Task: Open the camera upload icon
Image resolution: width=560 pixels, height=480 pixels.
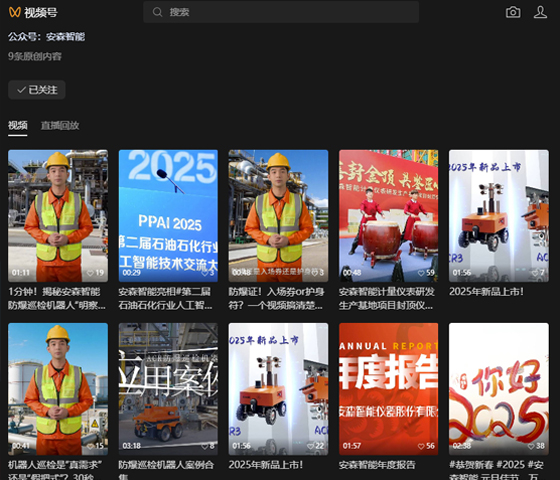Action: [x=513, y=12]
